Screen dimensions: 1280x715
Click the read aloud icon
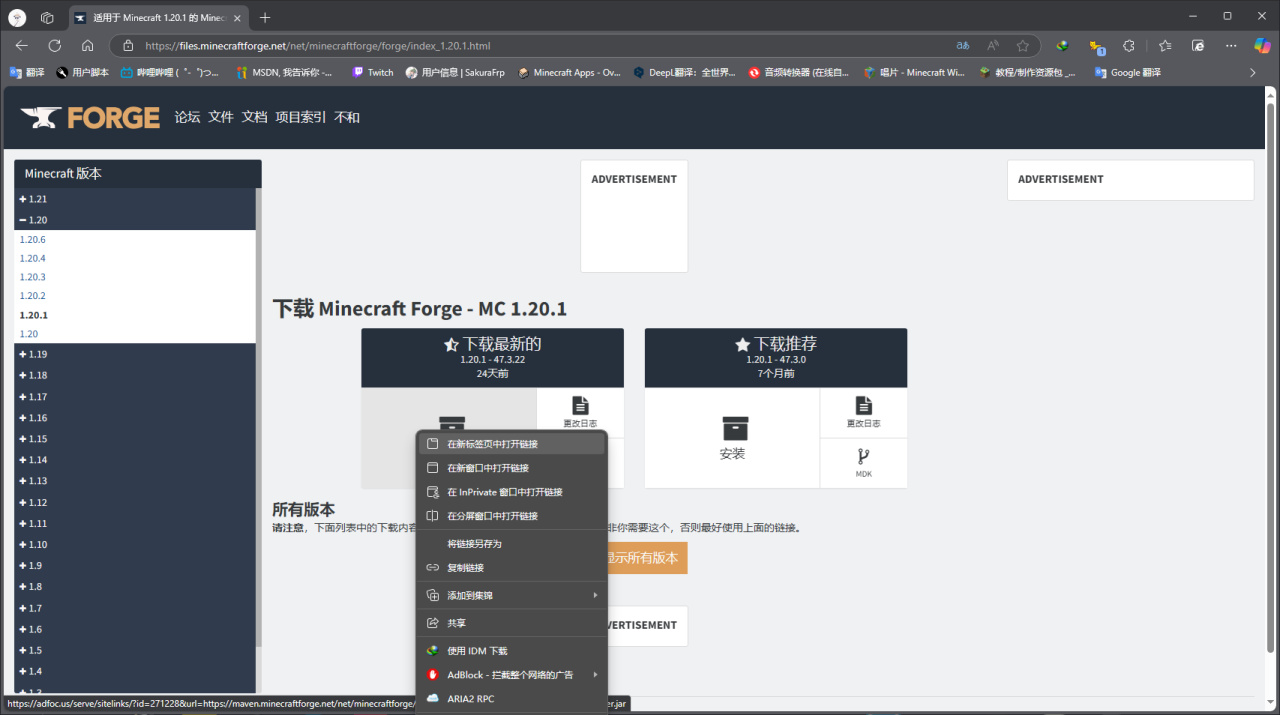(x=993, y=46)
